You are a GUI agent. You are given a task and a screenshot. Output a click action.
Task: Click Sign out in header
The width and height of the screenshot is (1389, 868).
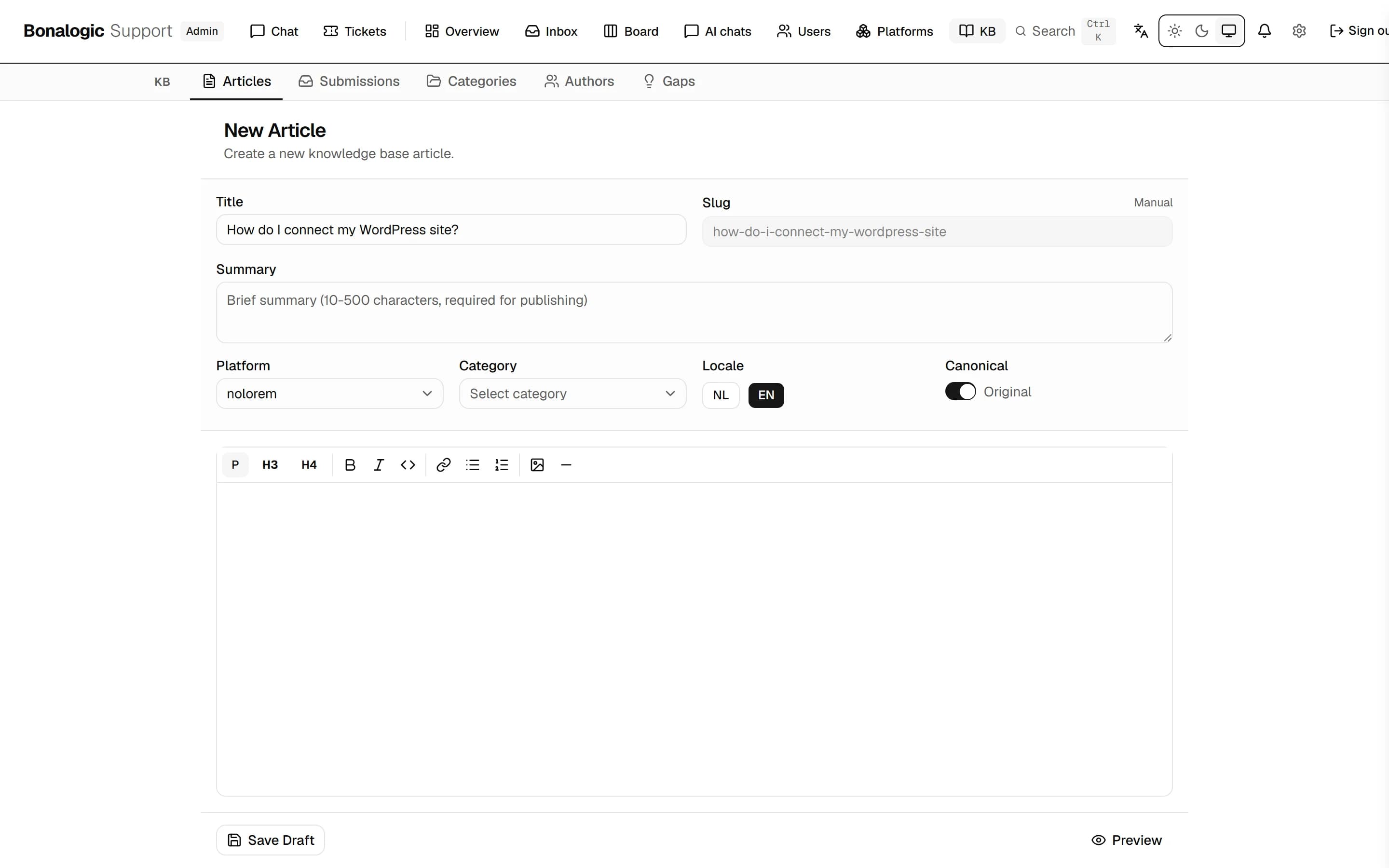coord(1359,31)
